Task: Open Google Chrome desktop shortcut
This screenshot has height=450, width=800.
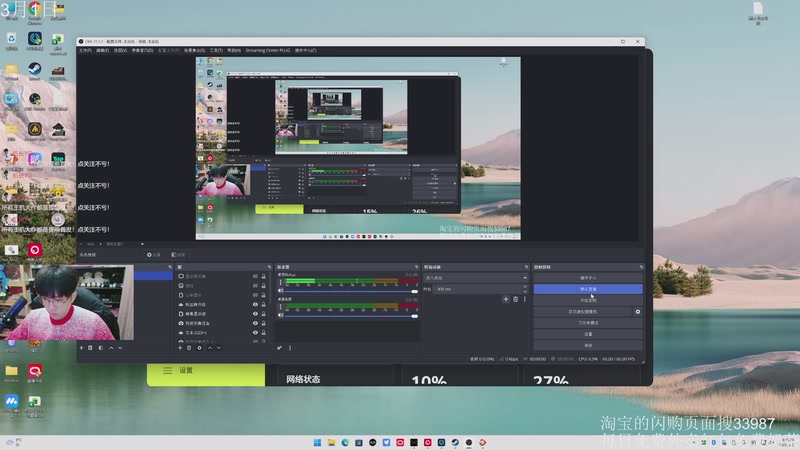Action: pyautogui.click(x=35, y=12)
